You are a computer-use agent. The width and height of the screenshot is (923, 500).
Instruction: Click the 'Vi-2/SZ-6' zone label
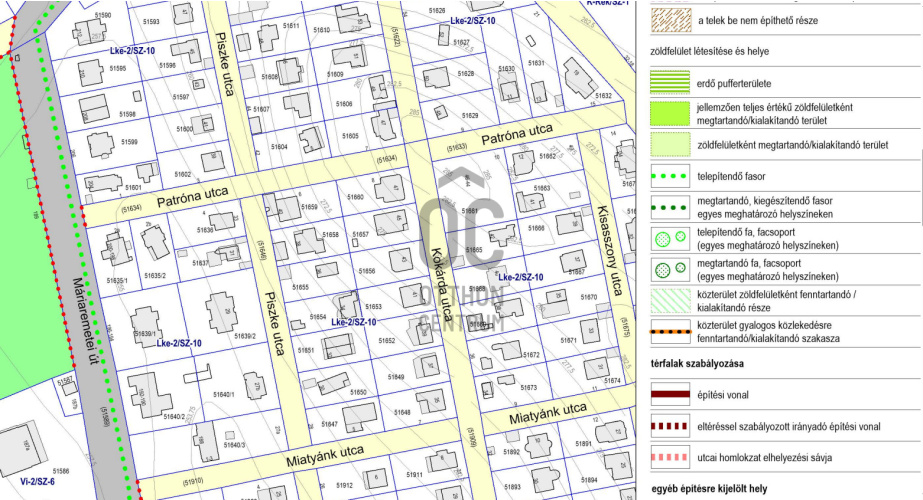click(23, 481)
